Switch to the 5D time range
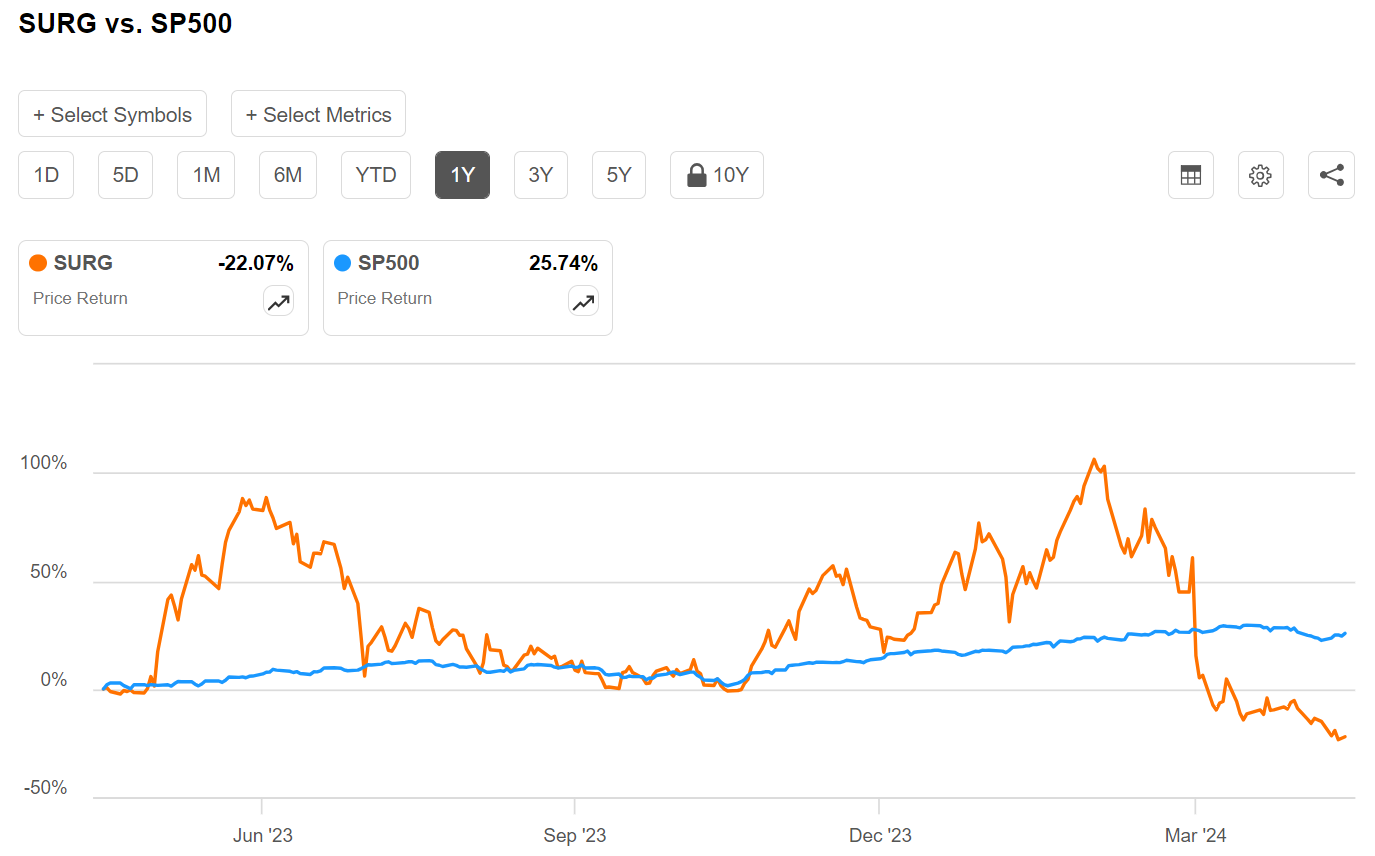This screenshot has height=856, width=1375. click(x=125, y=175)
